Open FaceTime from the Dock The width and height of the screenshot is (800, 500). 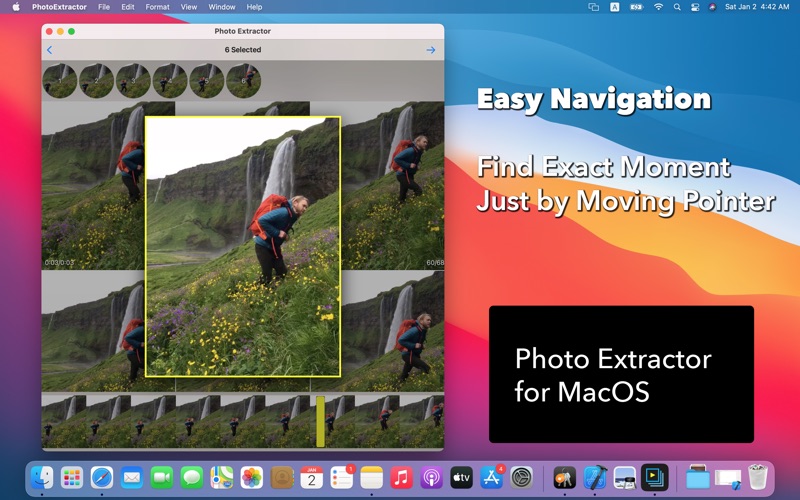click(162, 478)
